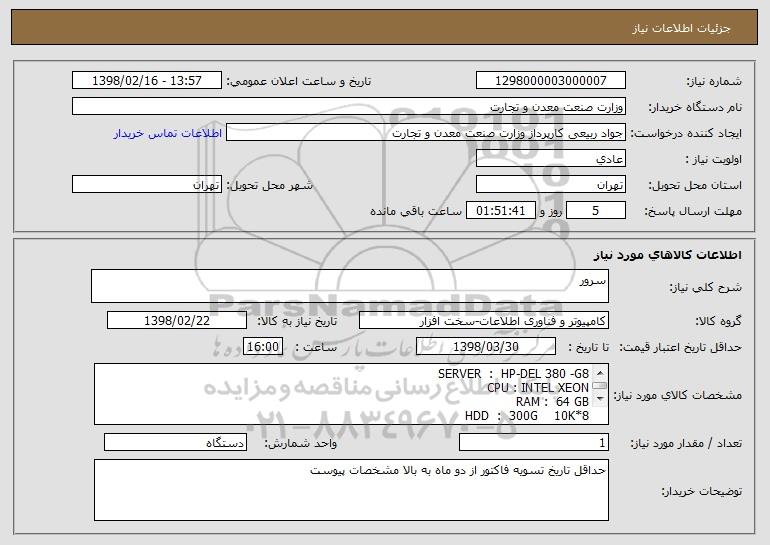Click the days remaining field showing 5

(596, 210)
